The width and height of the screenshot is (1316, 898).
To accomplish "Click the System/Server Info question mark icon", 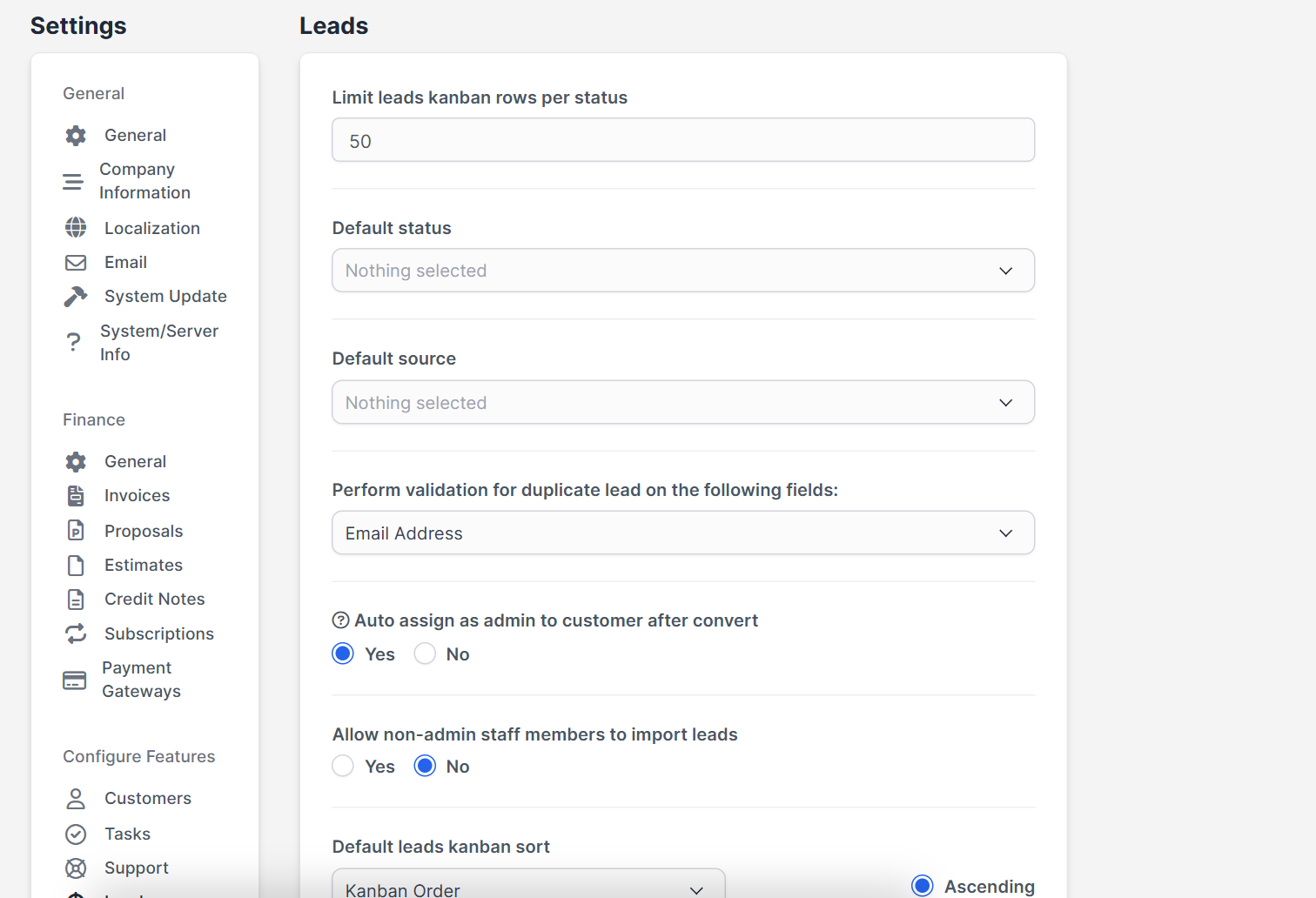I will point(74,343).
